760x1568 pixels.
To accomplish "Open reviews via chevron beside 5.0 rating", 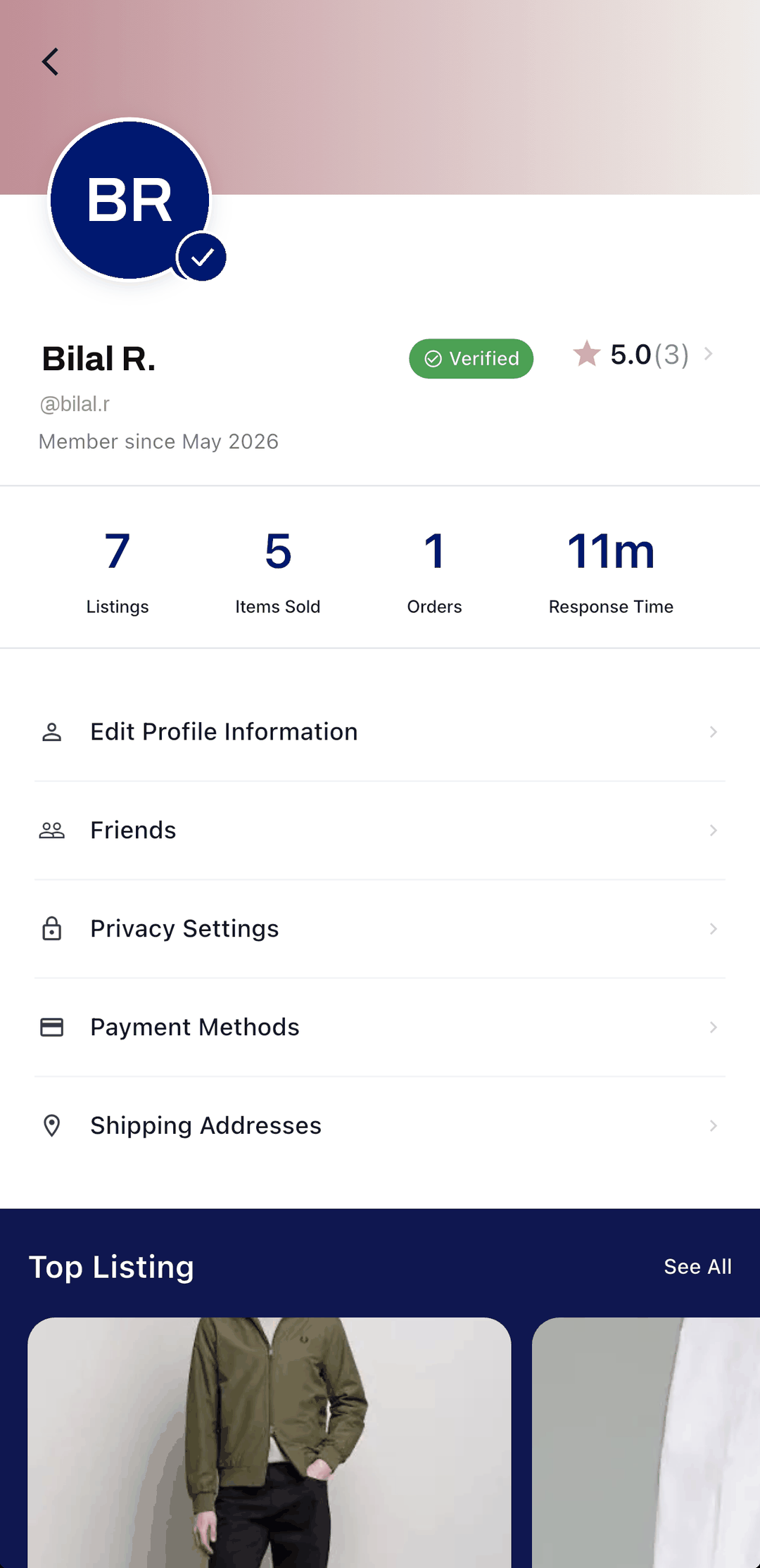I will tap(709, 354).
